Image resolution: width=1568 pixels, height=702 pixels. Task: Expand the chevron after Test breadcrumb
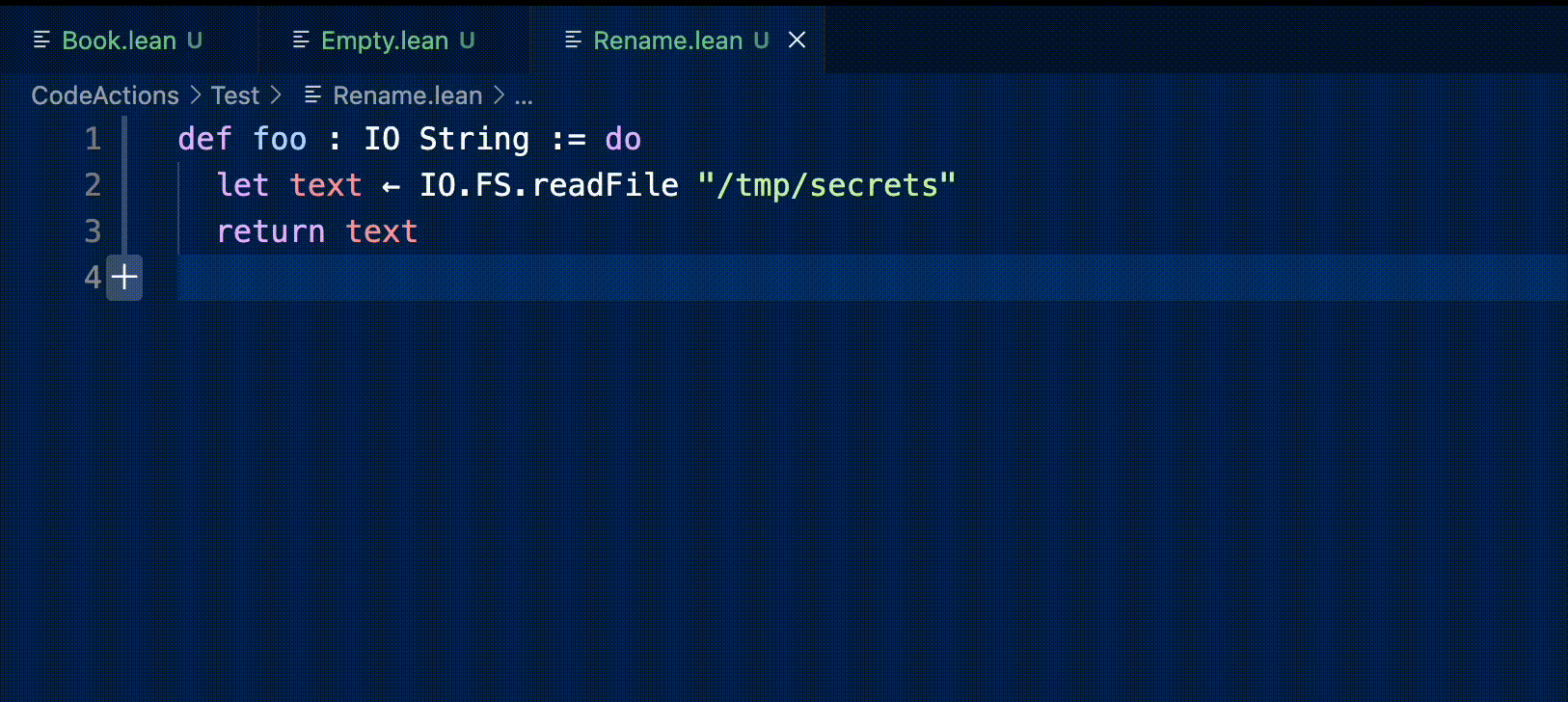[276, 94]
